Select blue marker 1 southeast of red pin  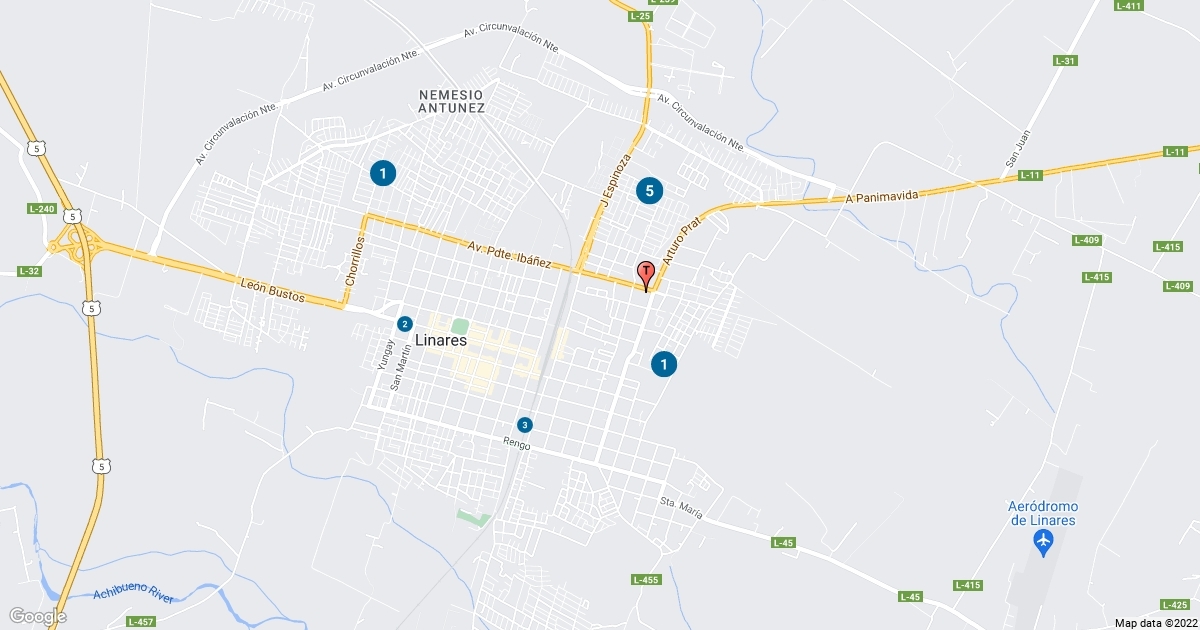point(664,364)
